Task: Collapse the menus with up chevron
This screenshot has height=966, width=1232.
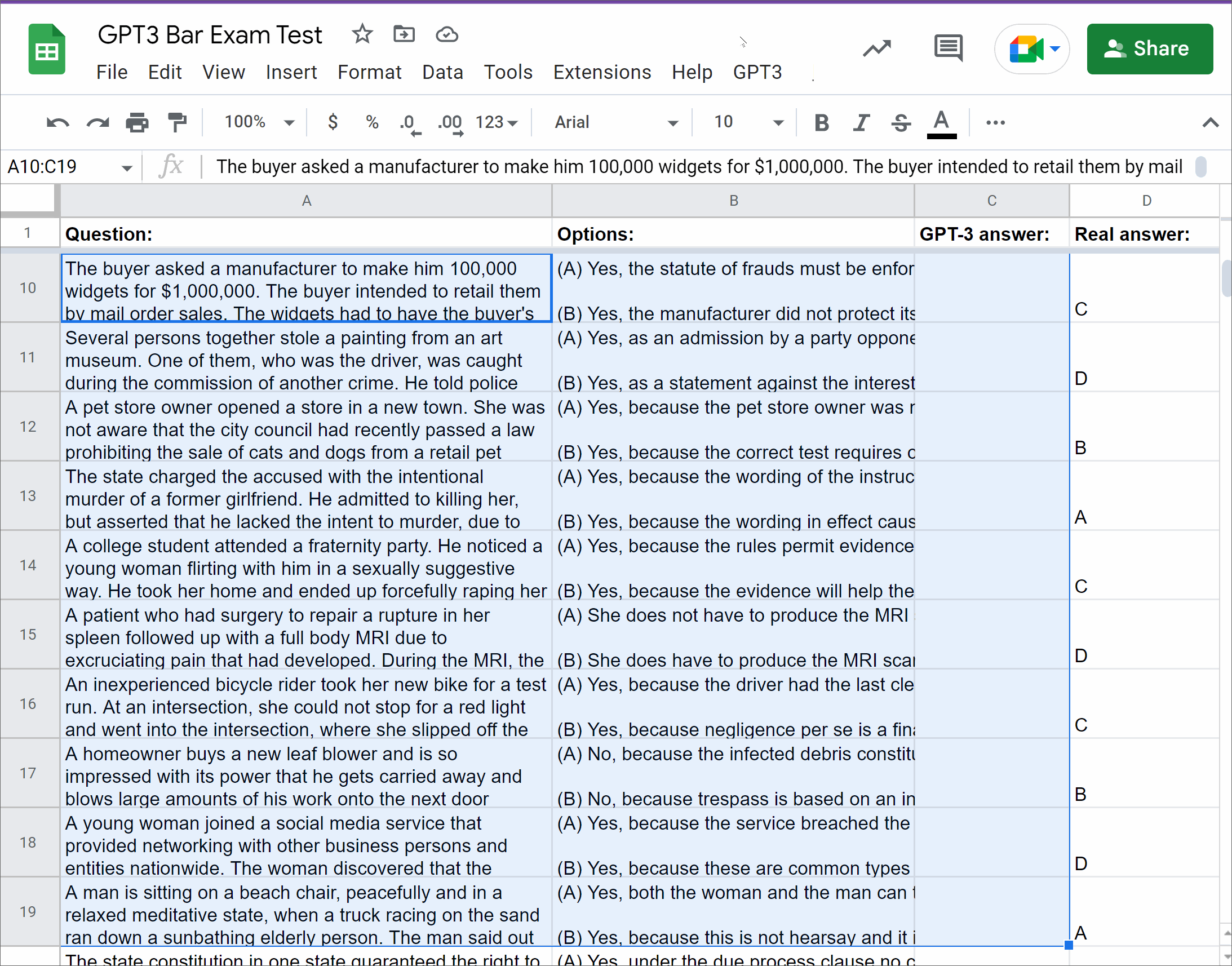Action: click(x=1210, y=122)
